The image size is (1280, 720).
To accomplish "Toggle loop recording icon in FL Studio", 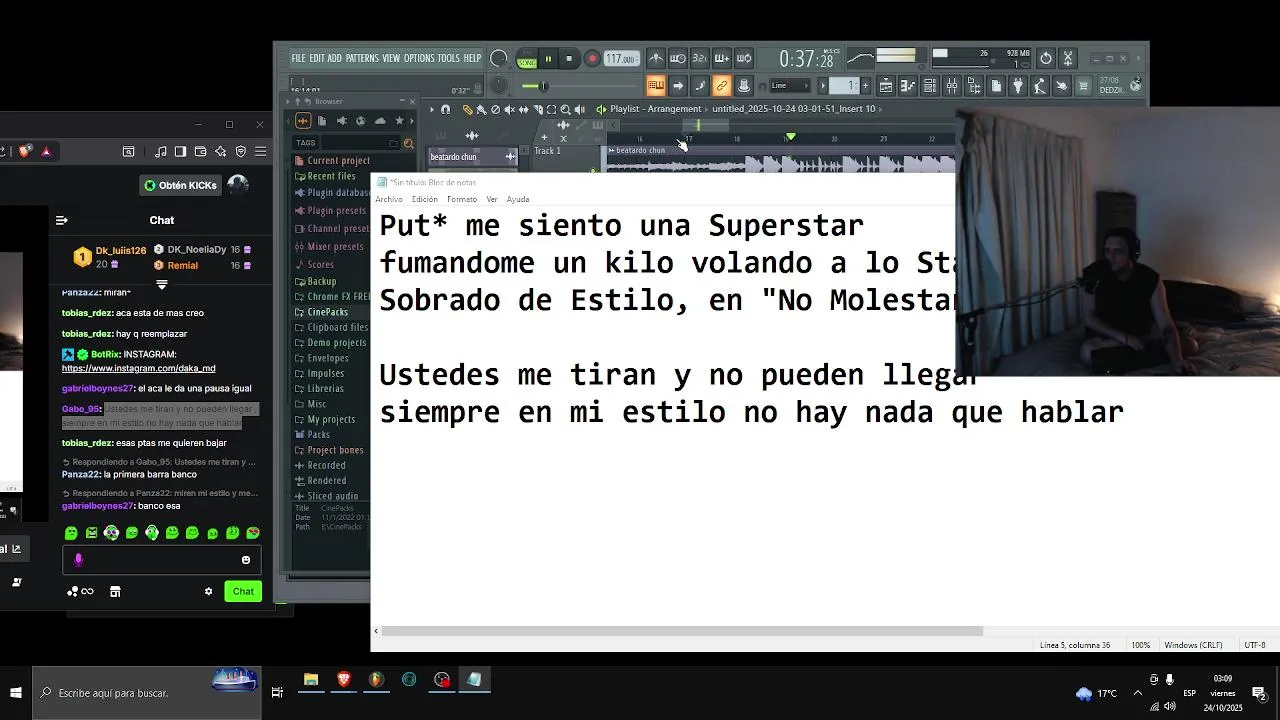I will (743, 59).
